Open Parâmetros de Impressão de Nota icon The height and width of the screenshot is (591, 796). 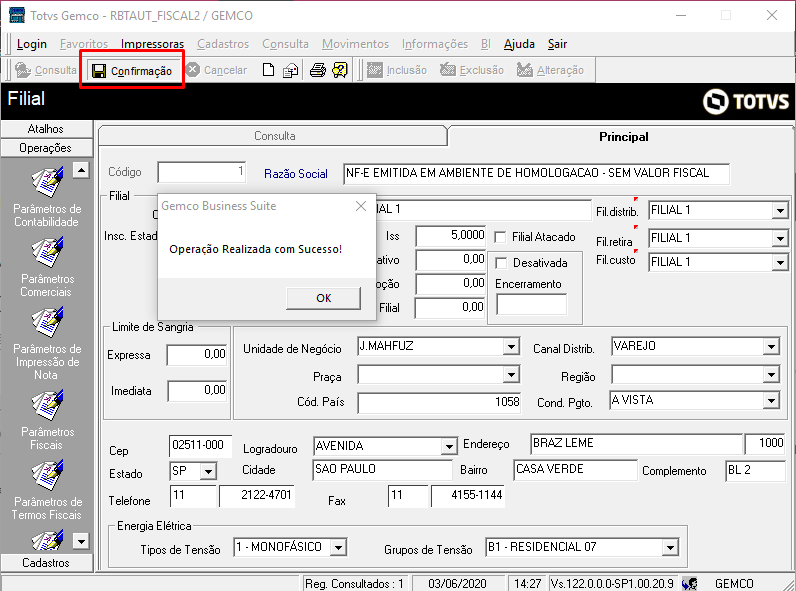pyautogui.click(x=47, y=322)
